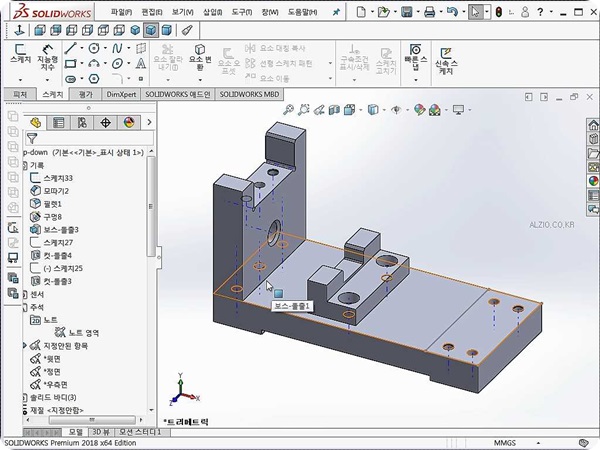Screen dimensions: 600x450
Task: Open the Apply Scene icon
Action: [435, 110]
